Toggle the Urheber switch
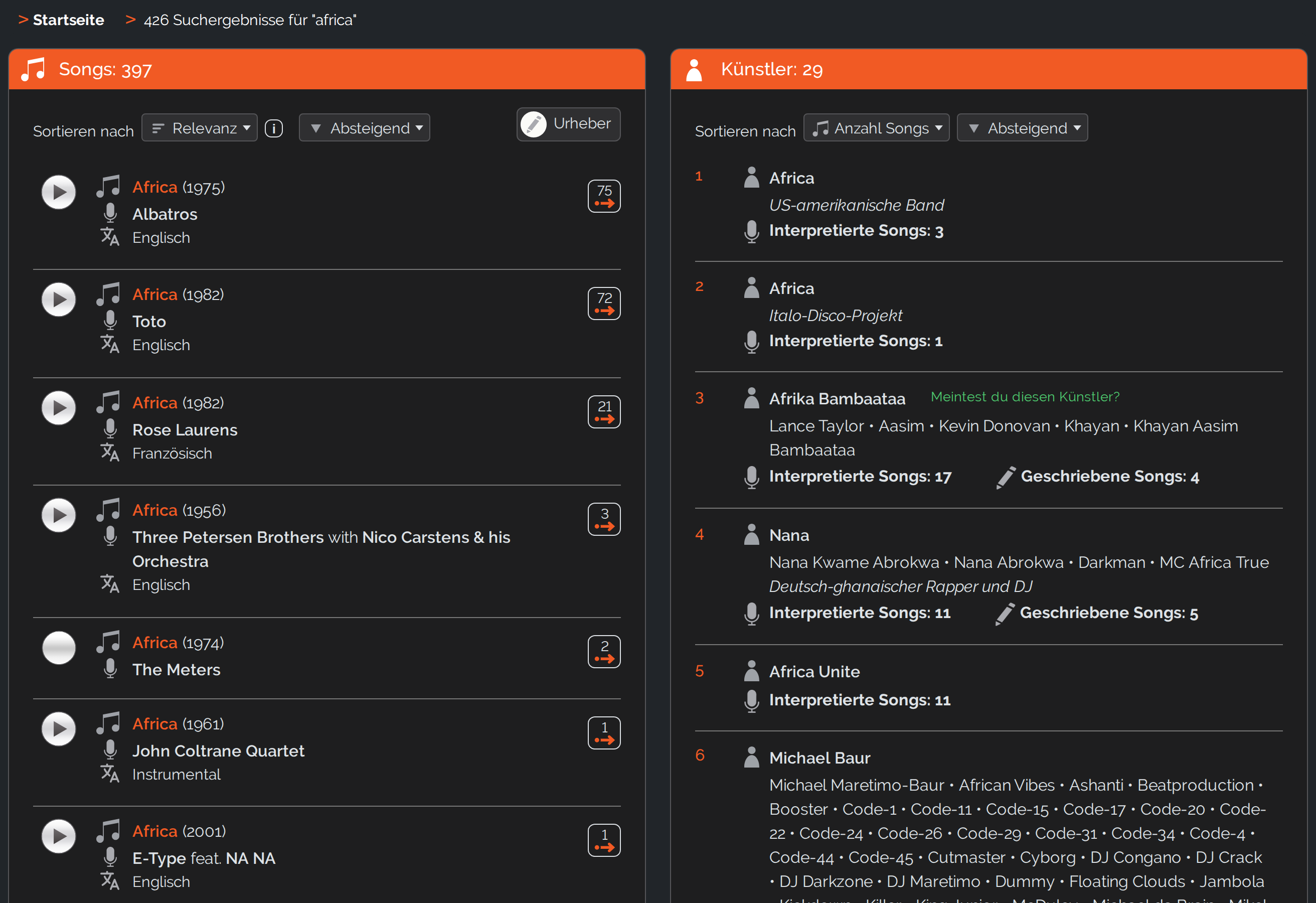The image size is (1316, 903). coord(569,124)
